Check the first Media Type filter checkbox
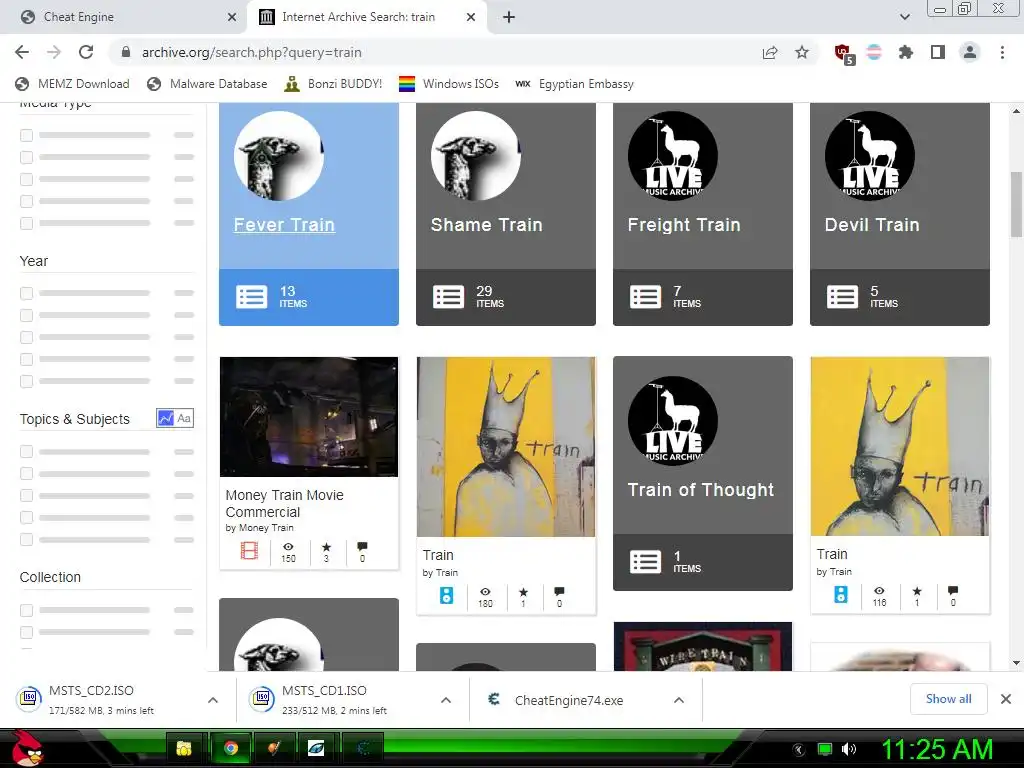The width and height of the screenshot is (1024, 768). coord(26,135)
